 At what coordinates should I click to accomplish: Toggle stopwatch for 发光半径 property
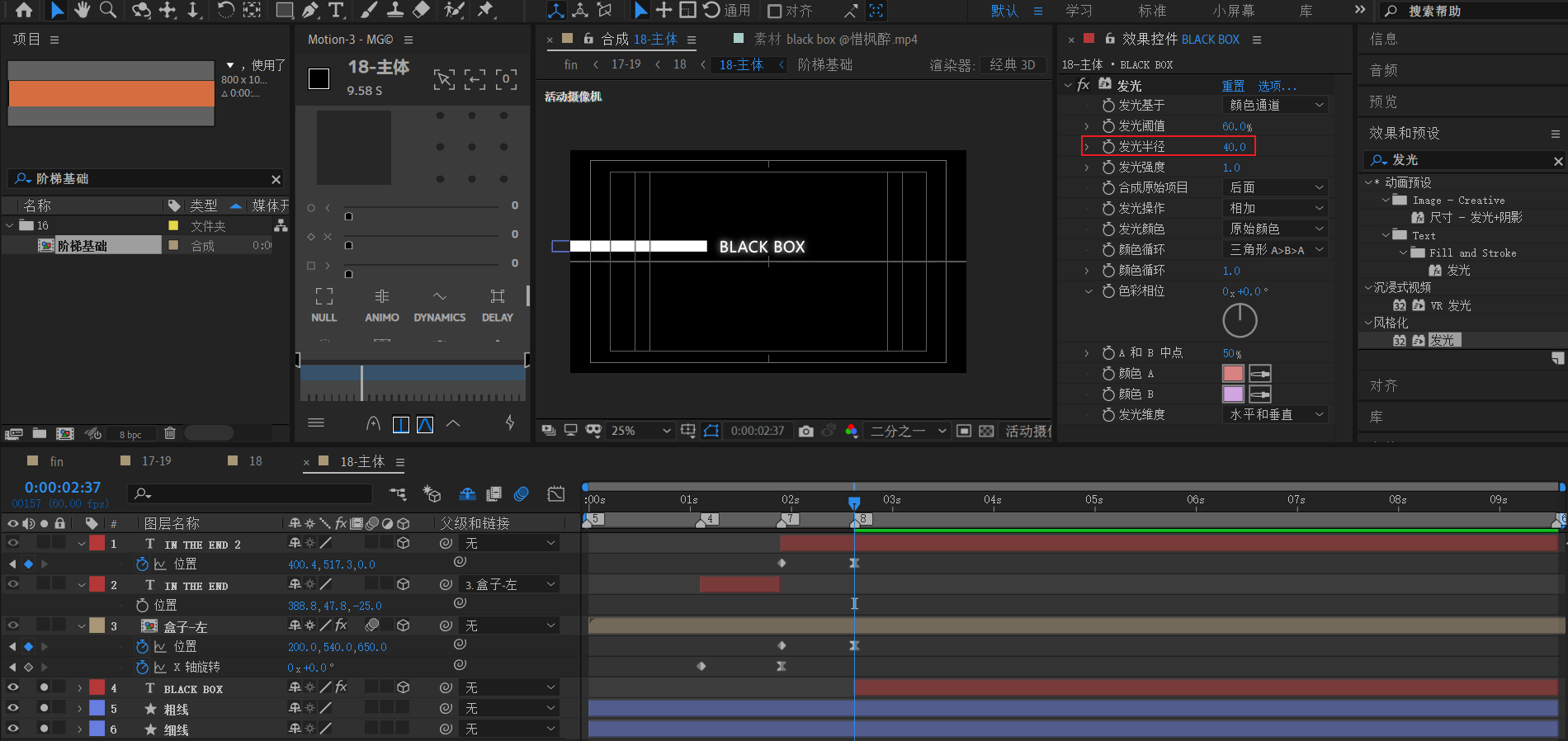tap(1108, 147)
